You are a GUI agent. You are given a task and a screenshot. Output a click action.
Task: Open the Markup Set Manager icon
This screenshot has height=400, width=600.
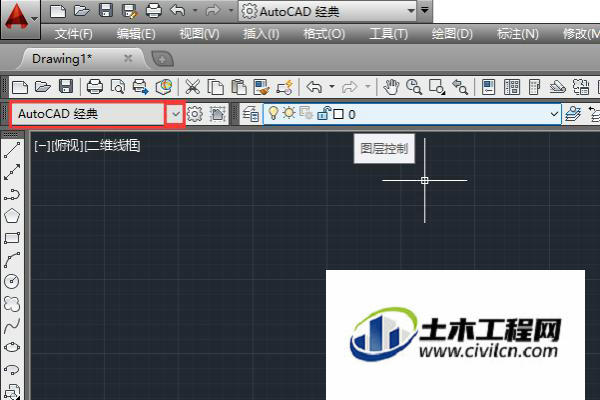(580, 87)
